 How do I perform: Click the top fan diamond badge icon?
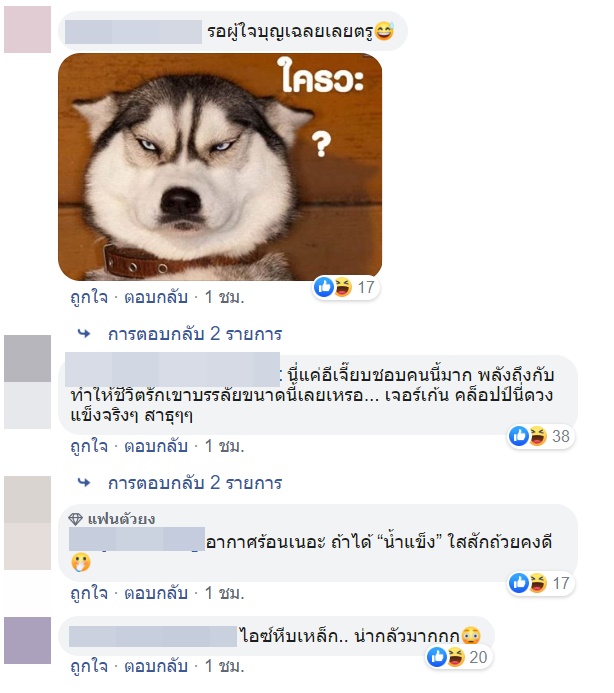click(76, 519)
